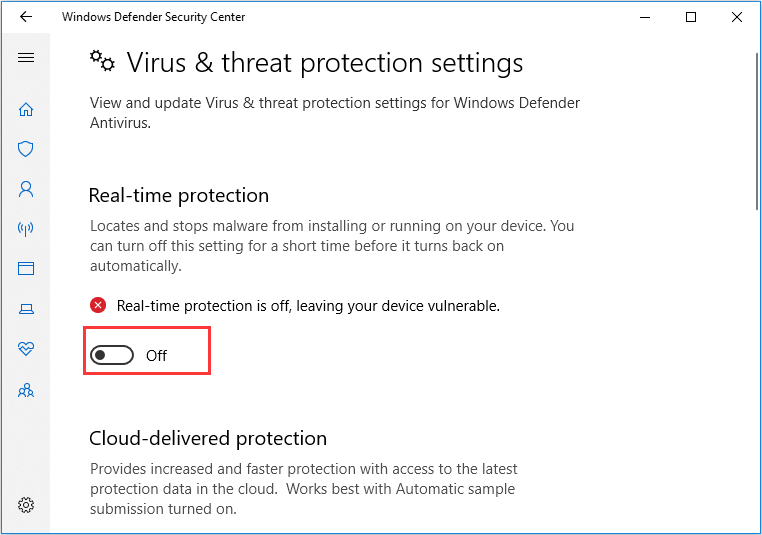Open Settings gear in sidebar

coord(26,504)
